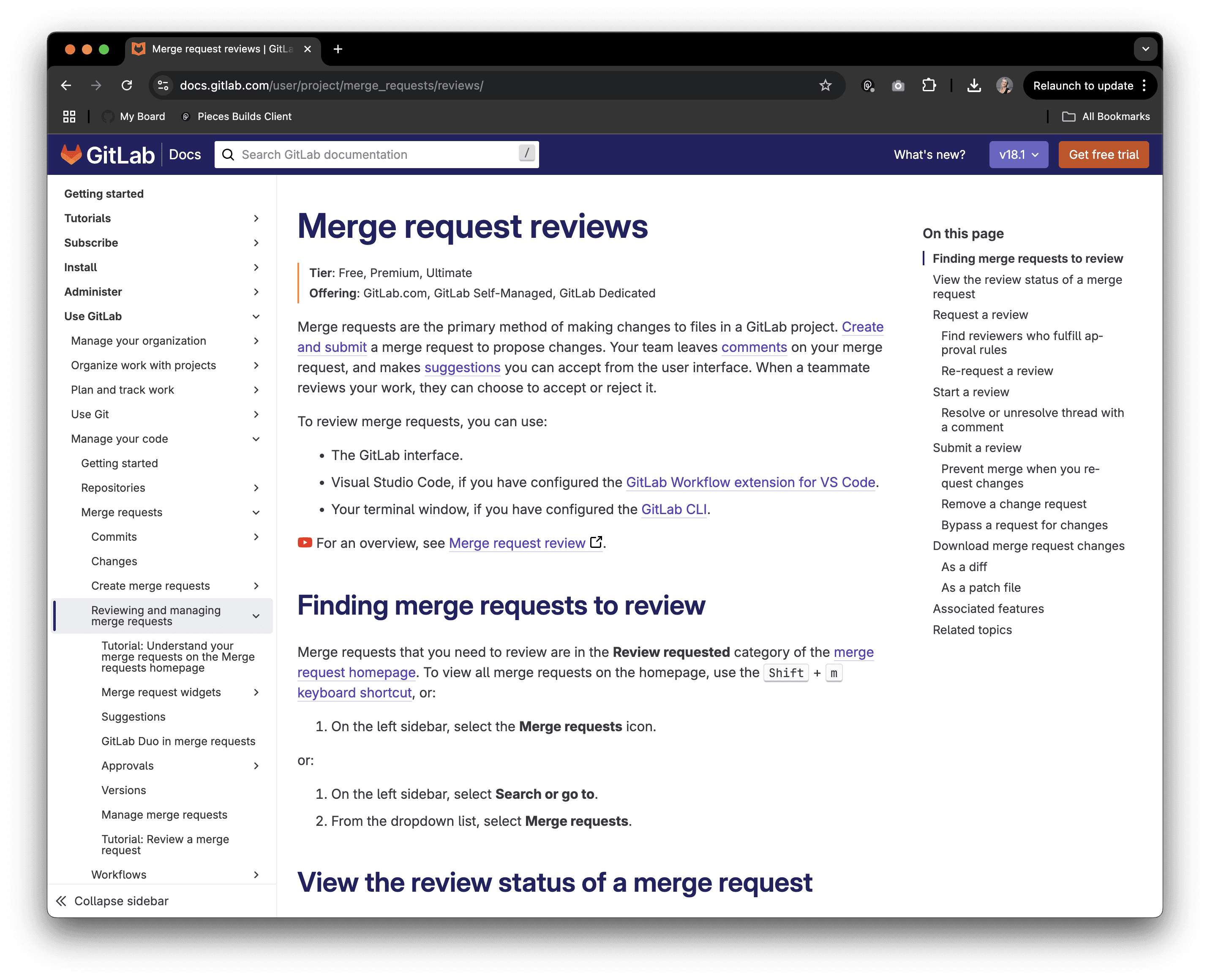Open the Chrome three-dot menu
Image resolution: width=1210 pixels, height=980 pixels.
(1144, 85)
